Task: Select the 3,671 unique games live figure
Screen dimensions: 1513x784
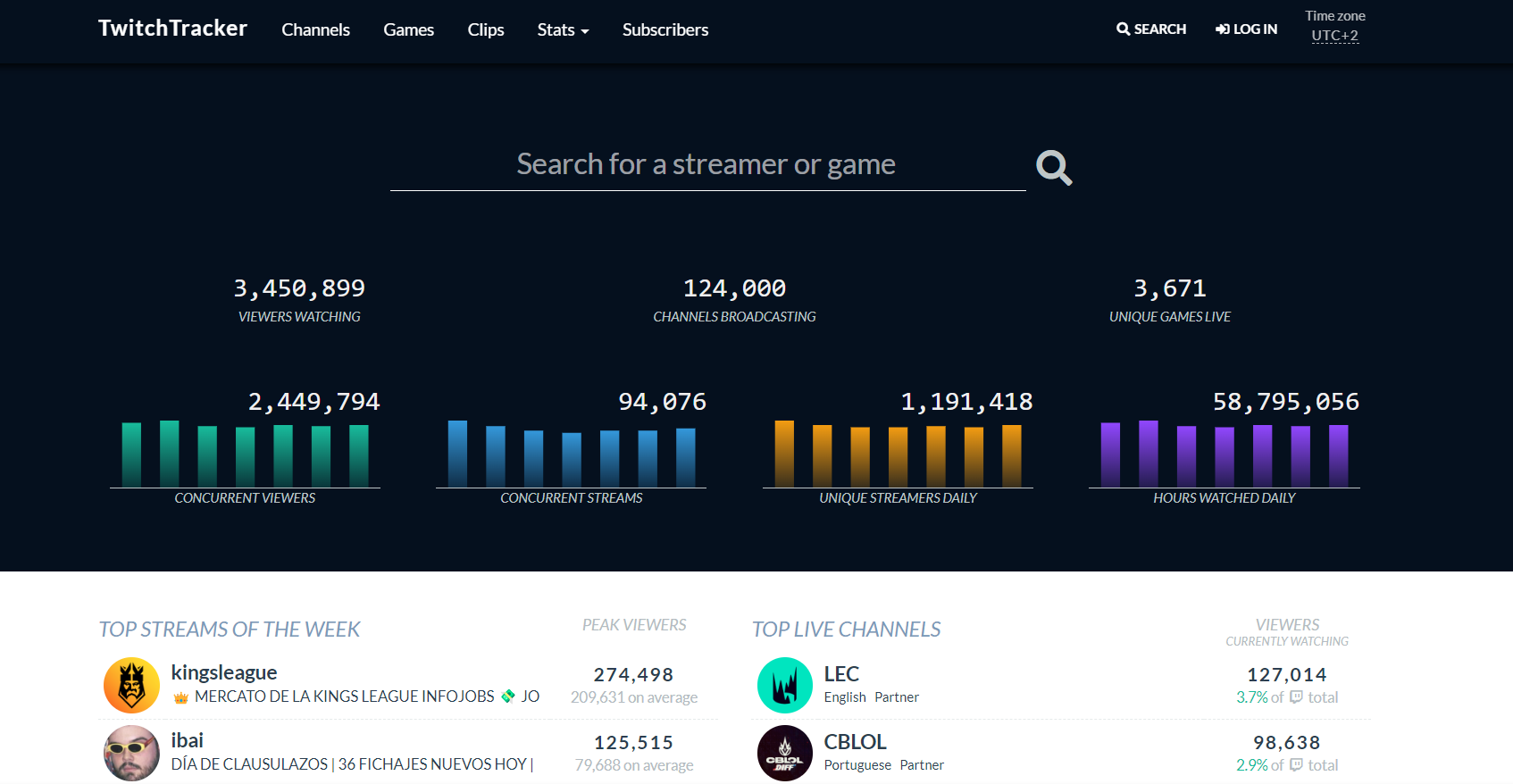Action: click(1170, 288)
